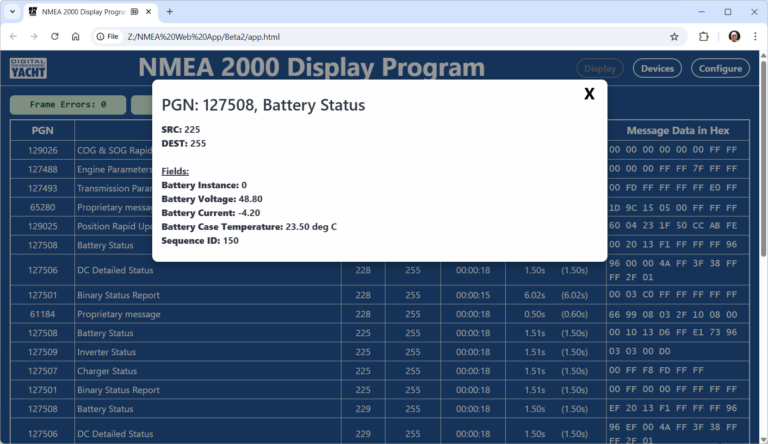The width and height of the screenshot is (768, 444).
Task: Open the Configure page
Action: pyautogui.click(x=720, y=68)
